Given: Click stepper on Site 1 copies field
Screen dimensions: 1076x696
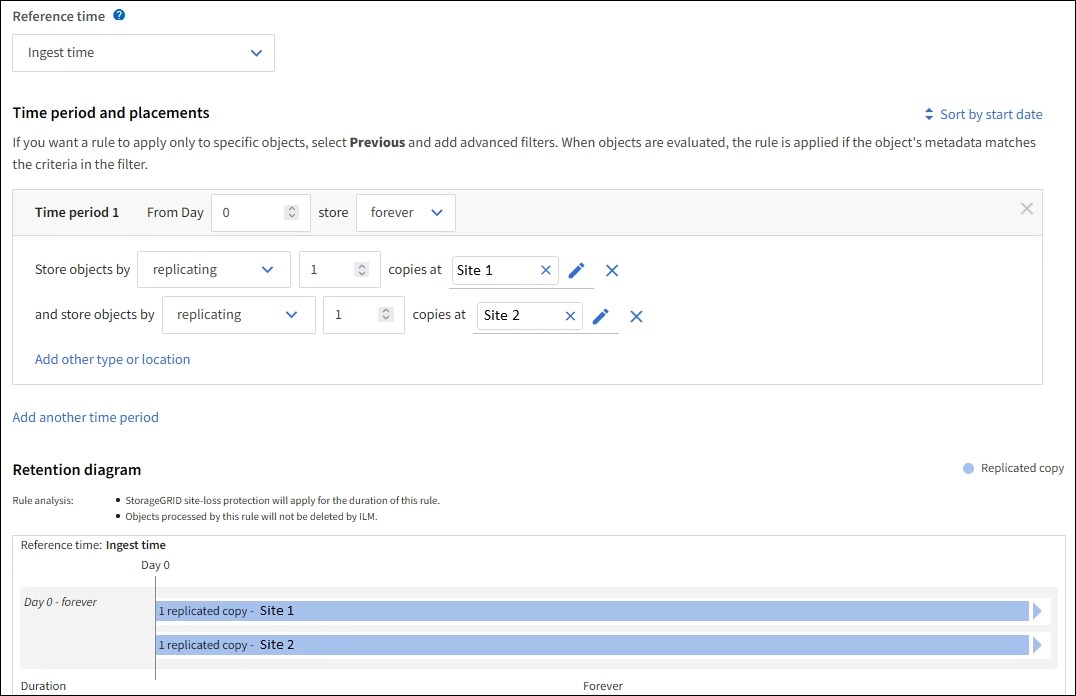Looking at the screenshot, I should (x=361, y=270).
